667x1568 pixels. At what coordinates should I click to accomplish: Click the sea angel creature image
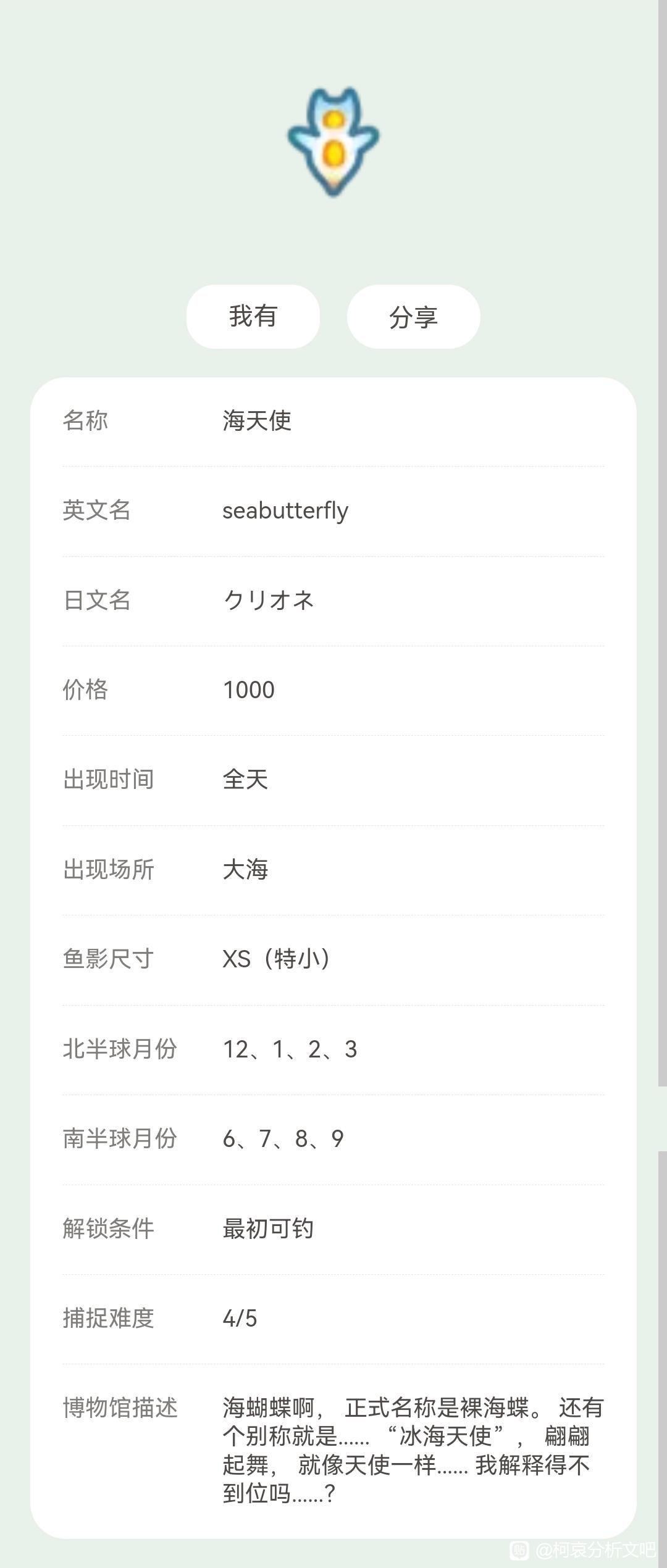click(333, 142)
